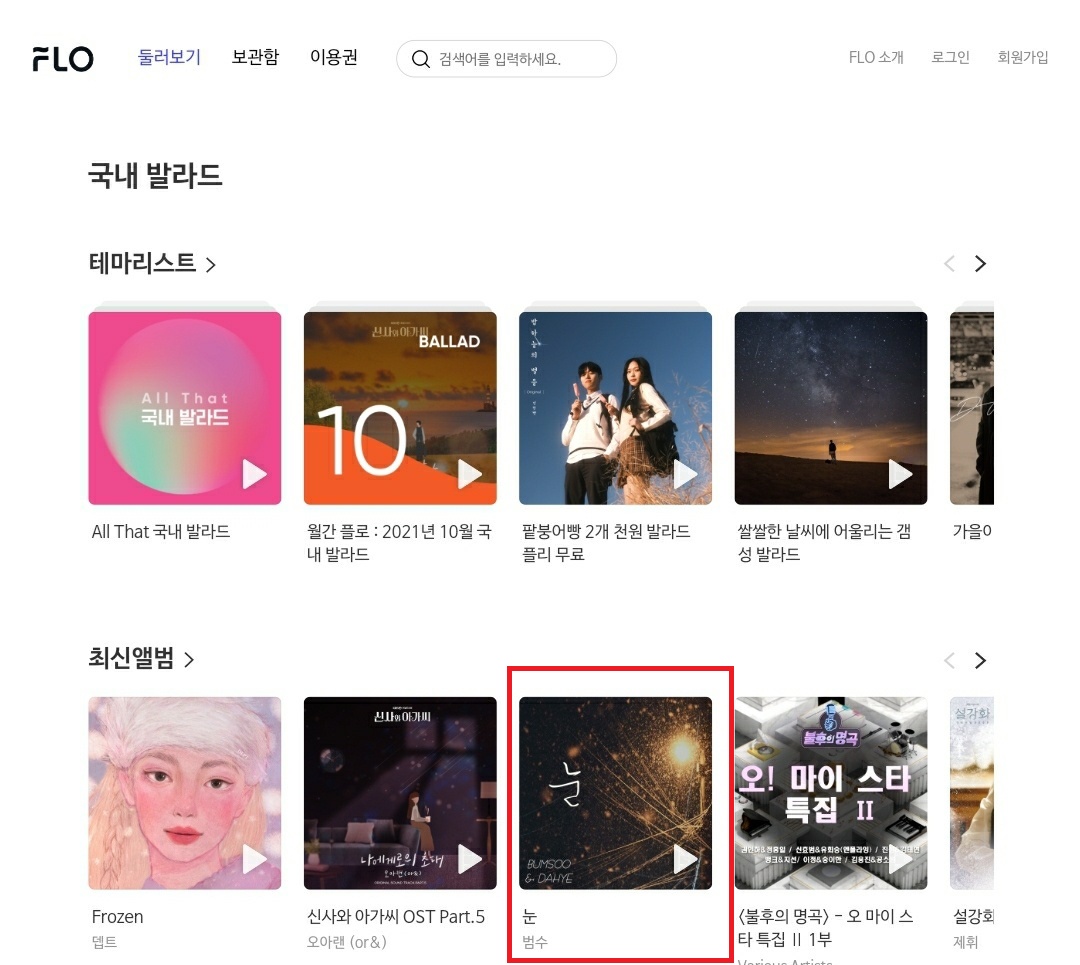Play the 신사와 아가씨 OST Part.5 album
This screenshot has height=965, width=1080.
point(470,859)
